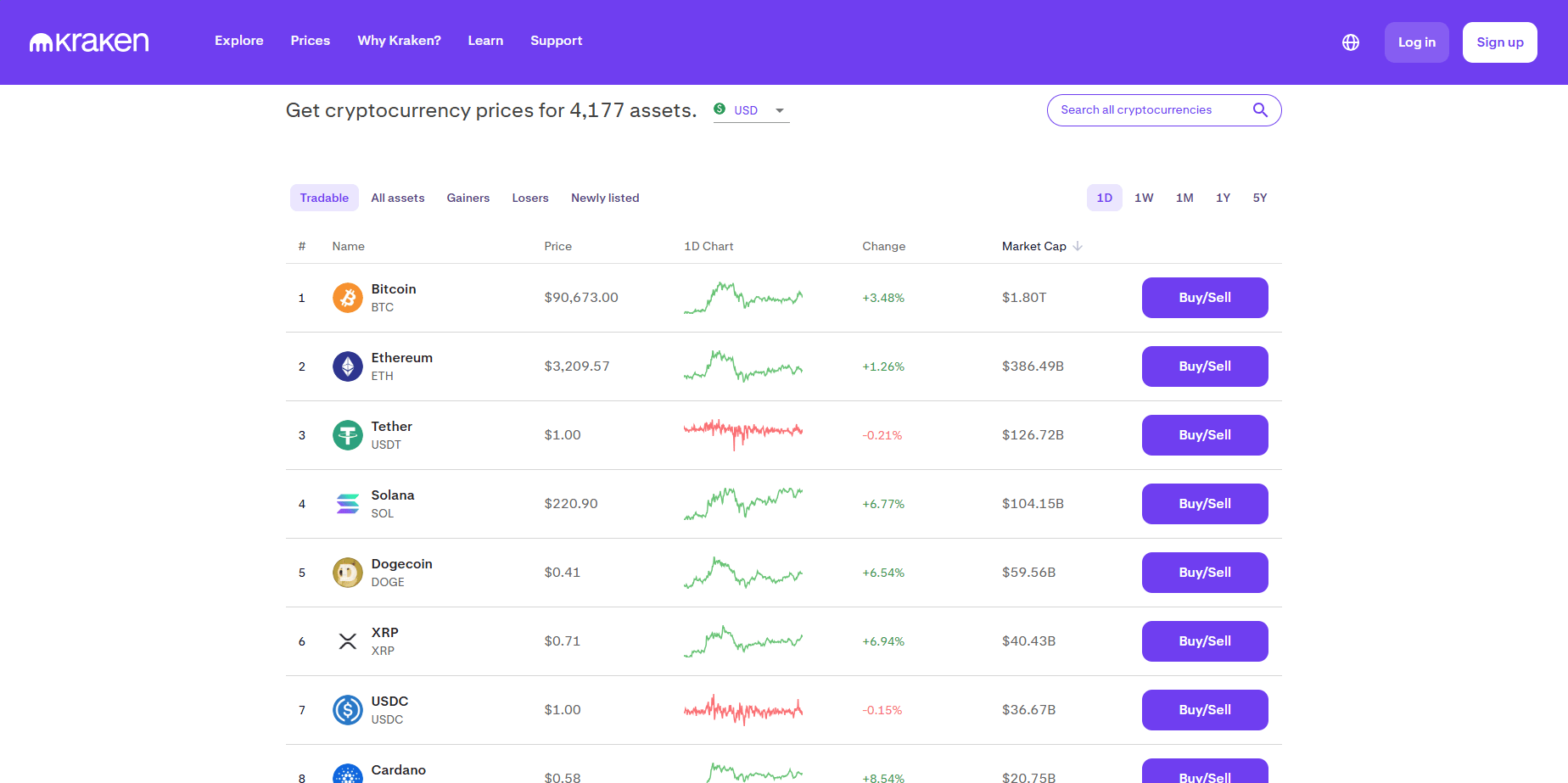Click Buy/Sell for Dogecoin
Screen dimensions: 1568x783
(1205, 573)
